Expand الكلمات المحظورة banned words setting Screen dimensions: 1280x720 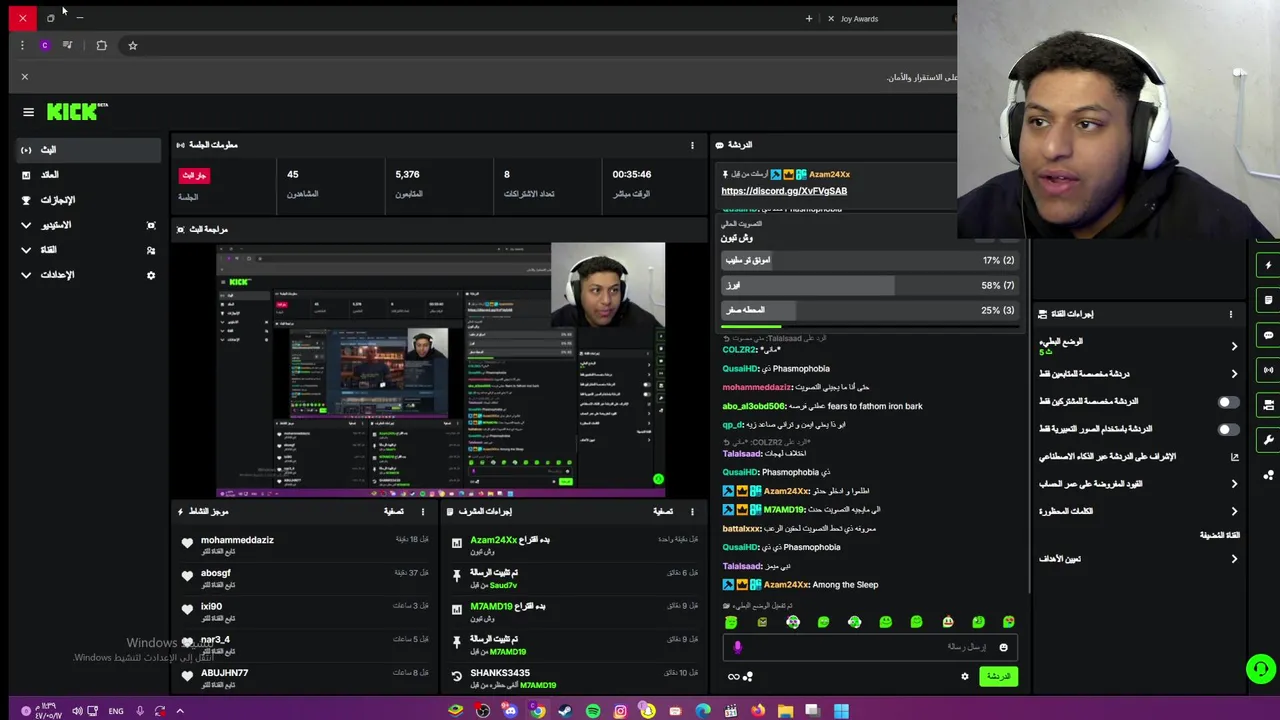click(x=1138, y=511)
